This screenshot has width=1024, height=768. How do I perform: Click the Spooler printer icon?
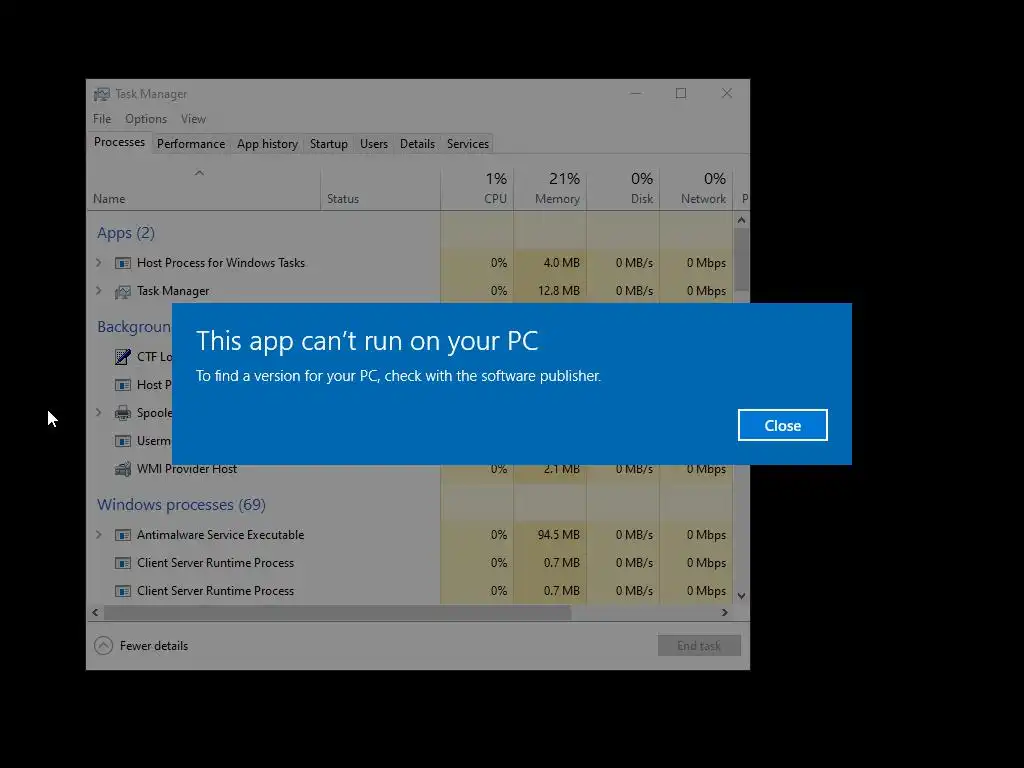(x=123, y=413)
